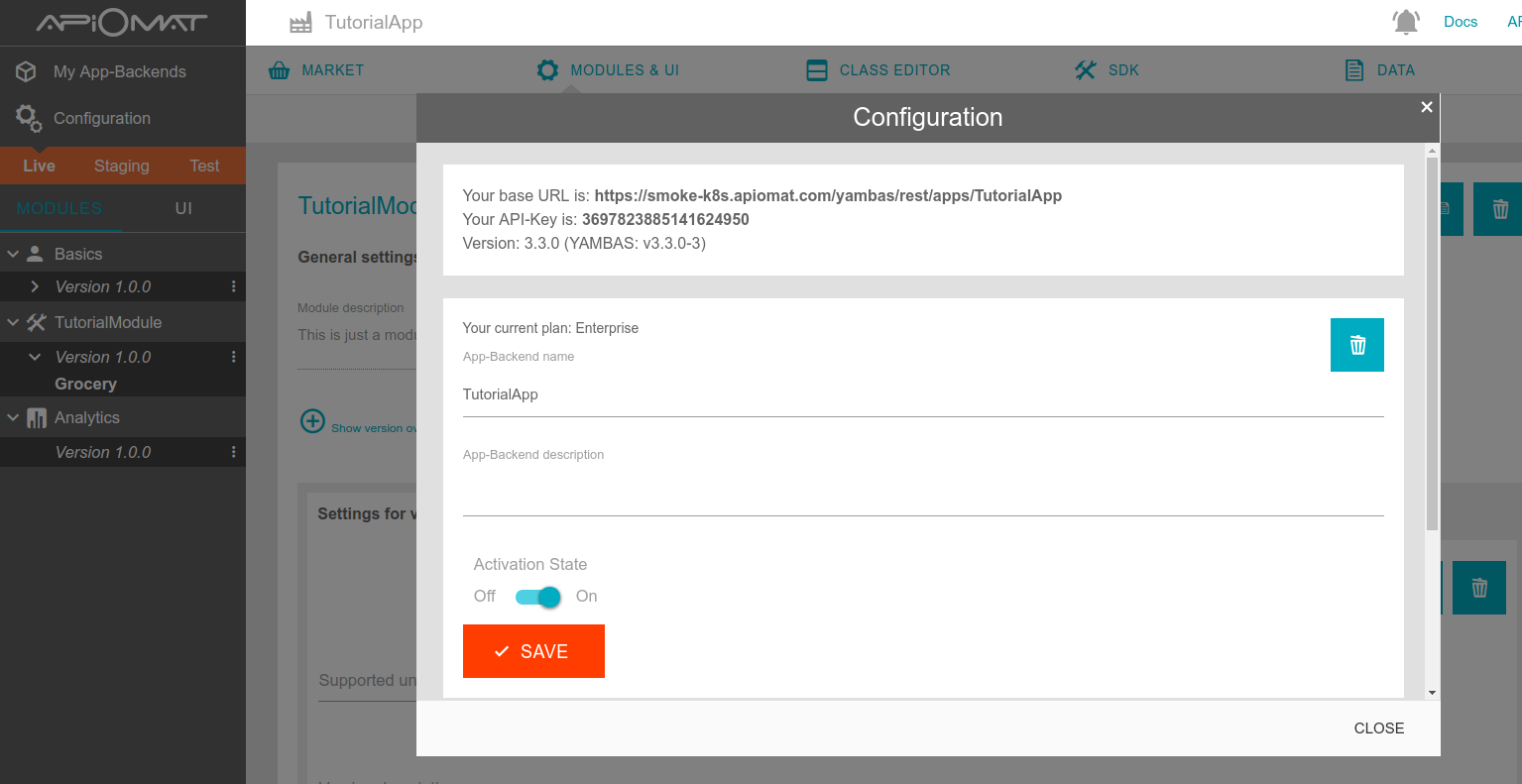Click the API-Key value 3697823885141624950

(x=665, y=219)
